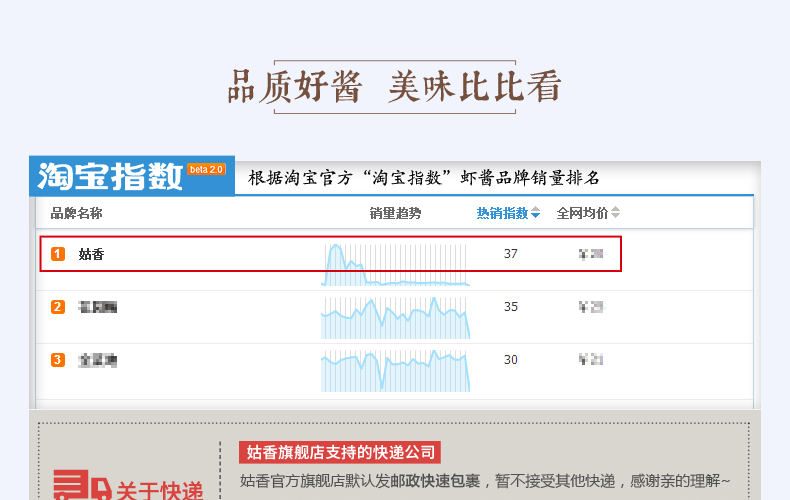Sort by 热销指数 column arrow
The image size is (790, 500).
pos(536,213)
